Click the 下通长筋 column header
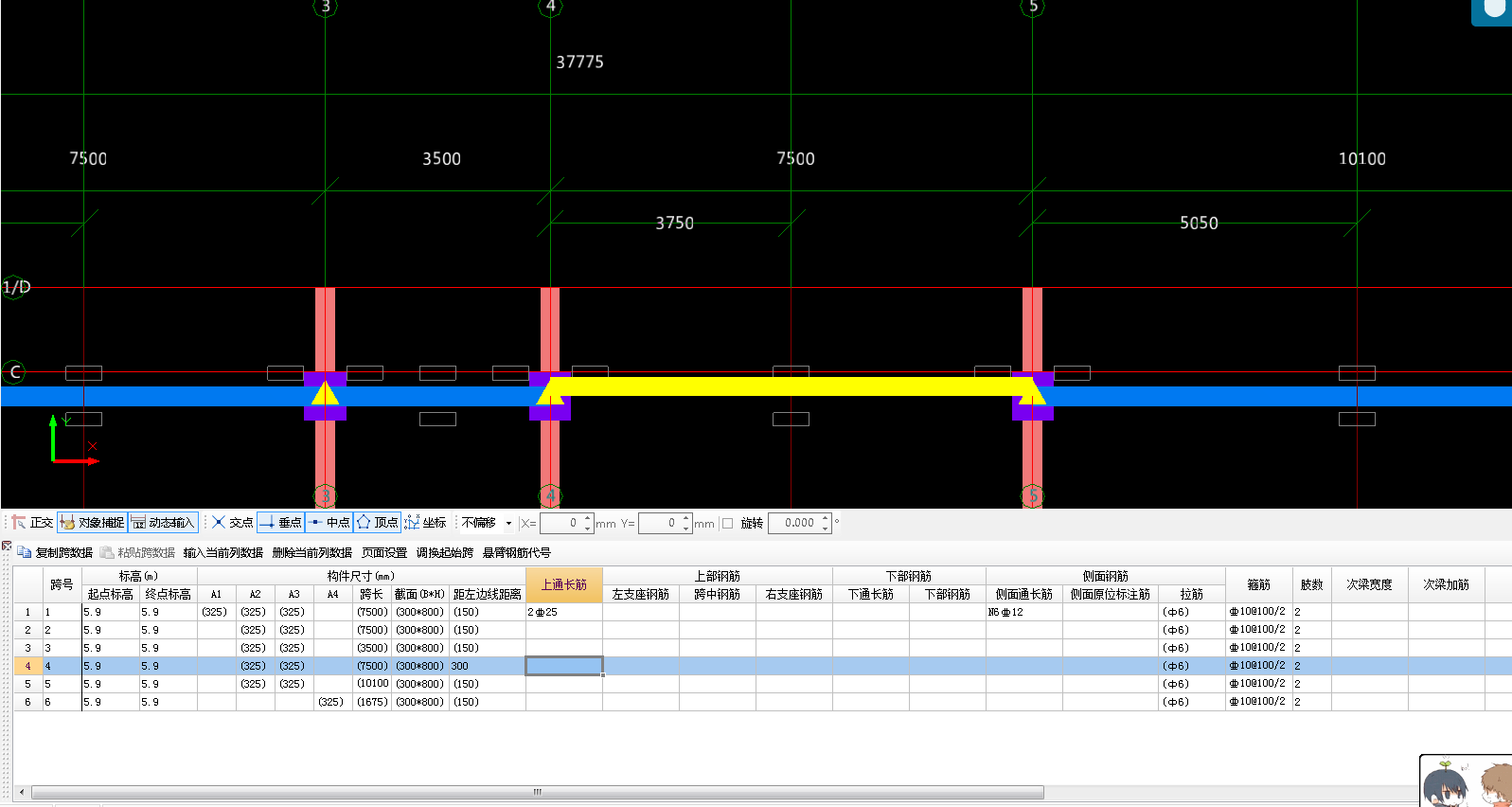Image resolution: width=1512 pixels, height=807 pixels. coord(871,594)
